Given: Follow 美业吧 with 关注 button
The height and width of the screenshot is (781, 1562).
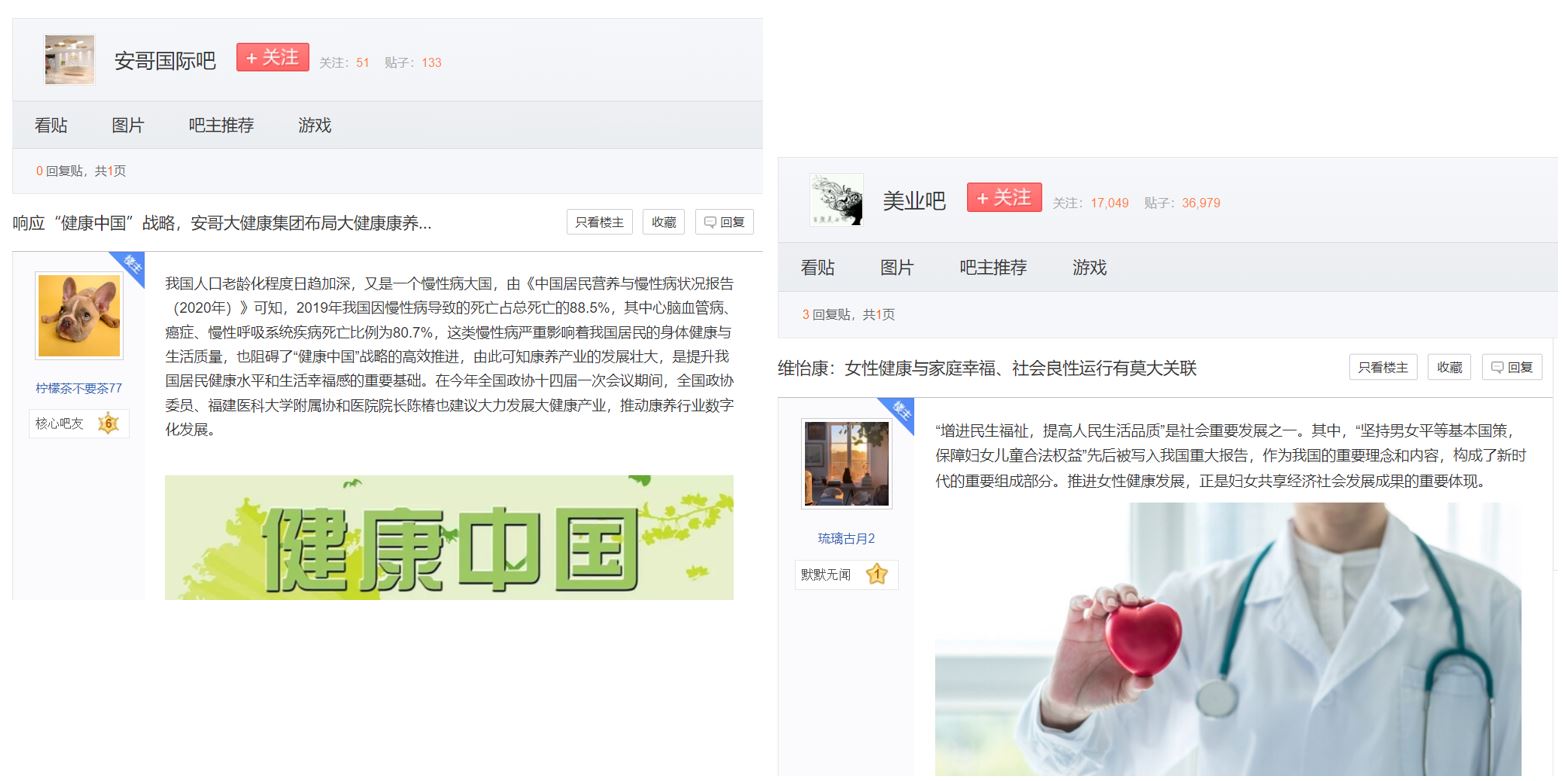Looking at the screenshot, I should 1004,197.
